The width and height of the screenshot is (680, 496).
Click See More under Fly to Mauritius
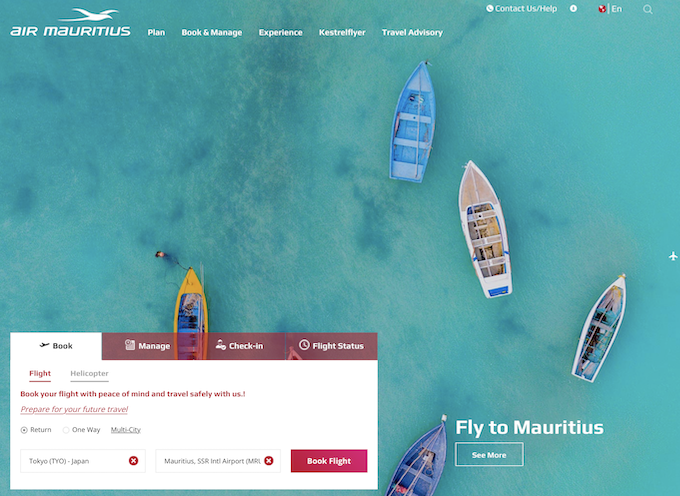(489, 454)
